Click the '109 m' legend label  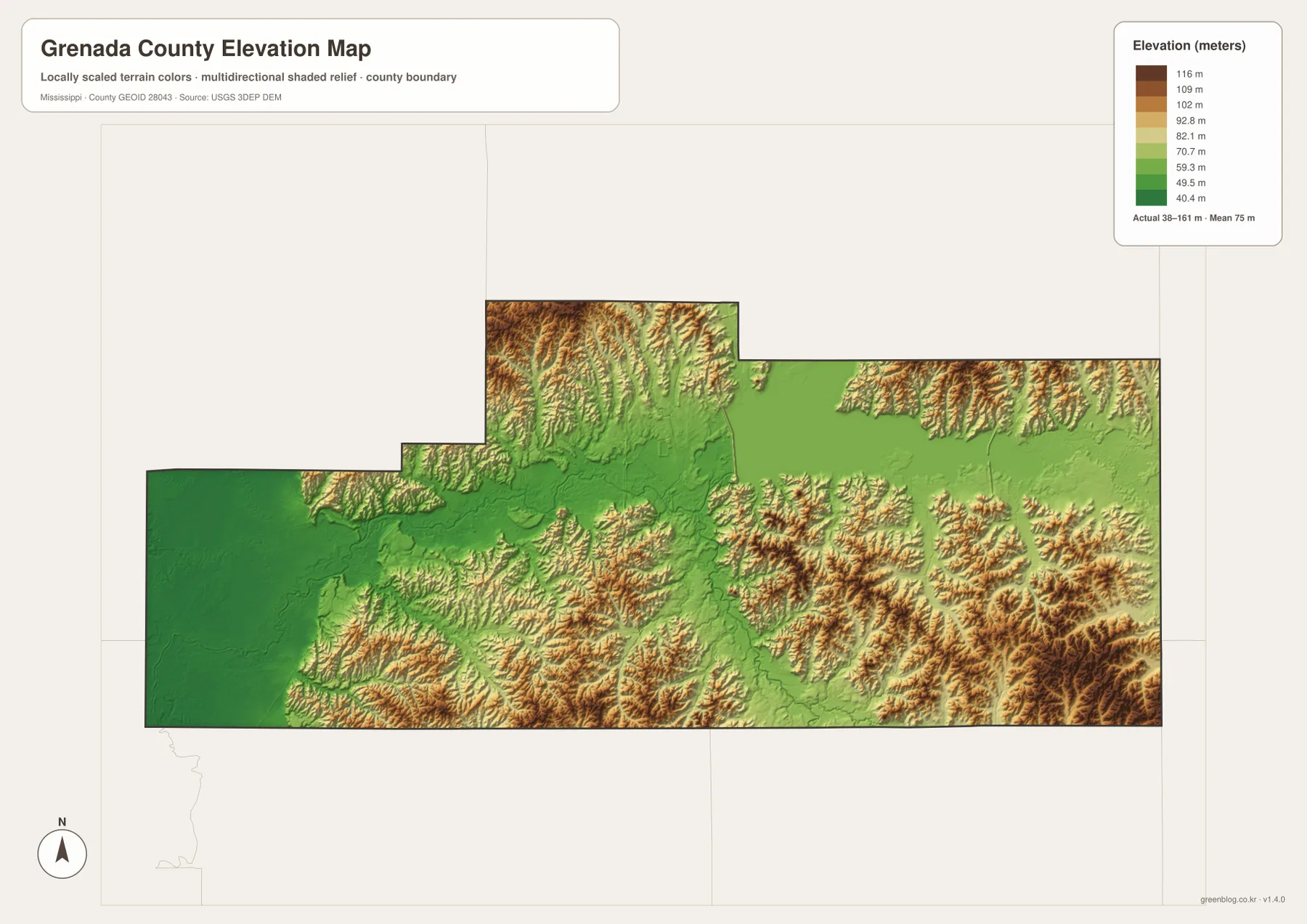click(1189, 89)
